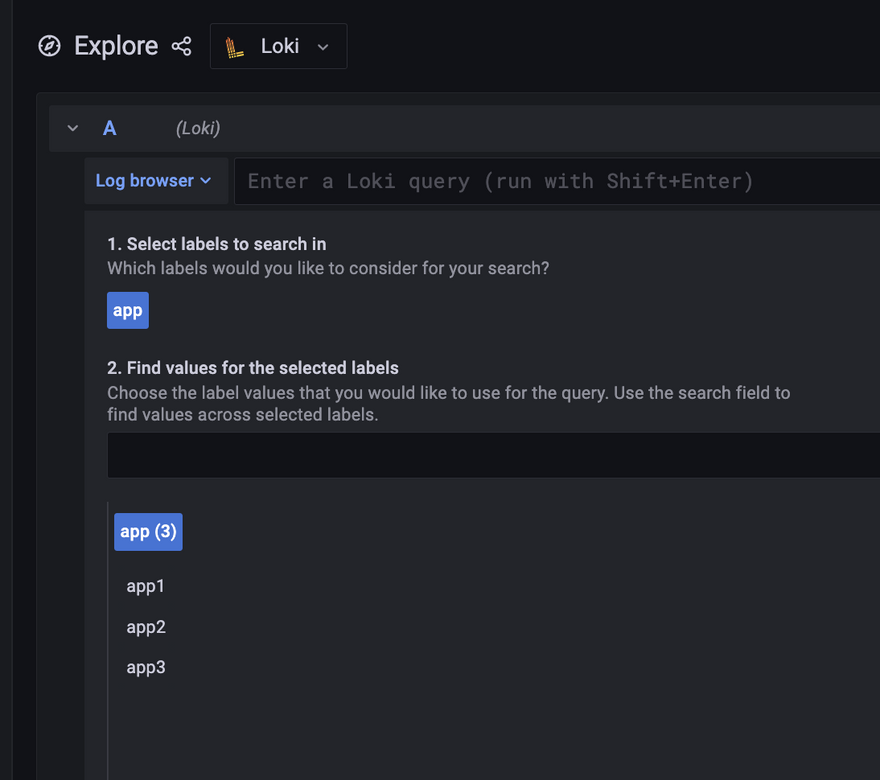
Task: Click the Loki data source name
Action: click(x=280, y=47)
